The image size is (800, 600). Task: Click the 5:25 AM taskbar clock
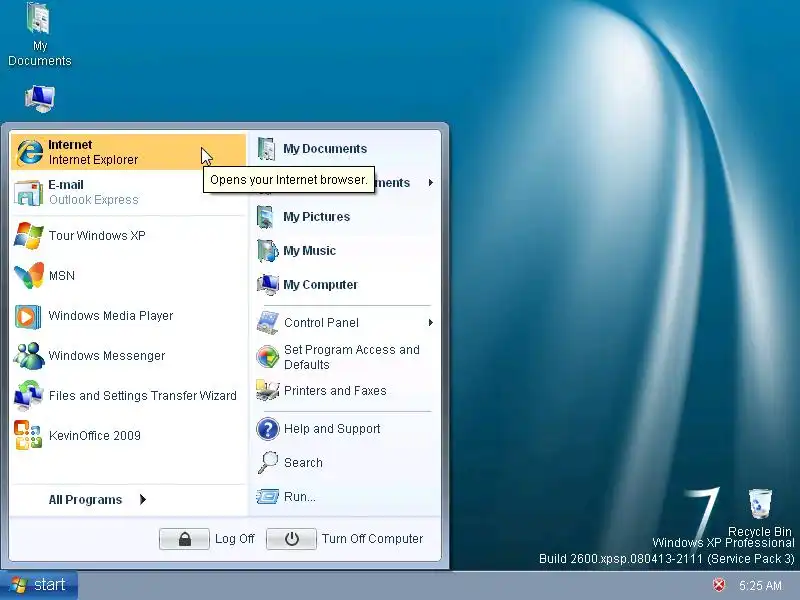click(760, 585)
